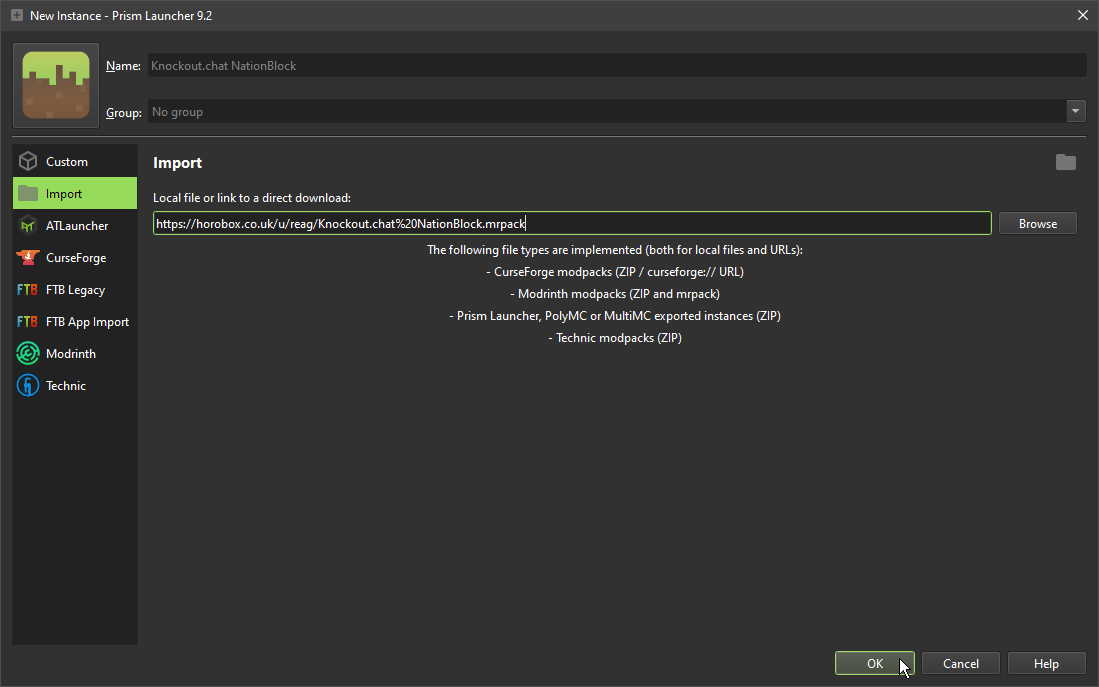
Task: Open the Group dropdown arrow
Action: point(1076,111)
